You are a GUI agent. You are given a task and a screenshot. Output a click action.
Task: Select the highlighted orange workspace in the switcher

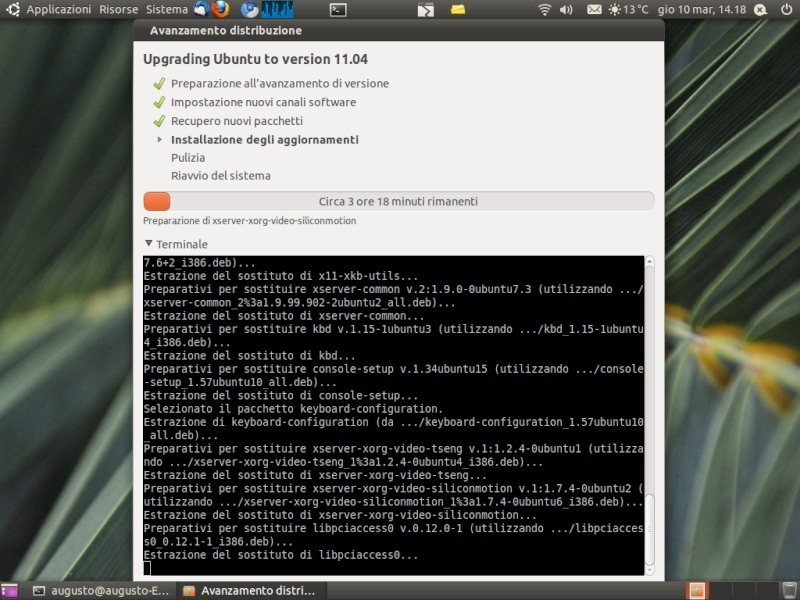pos(697,591)
